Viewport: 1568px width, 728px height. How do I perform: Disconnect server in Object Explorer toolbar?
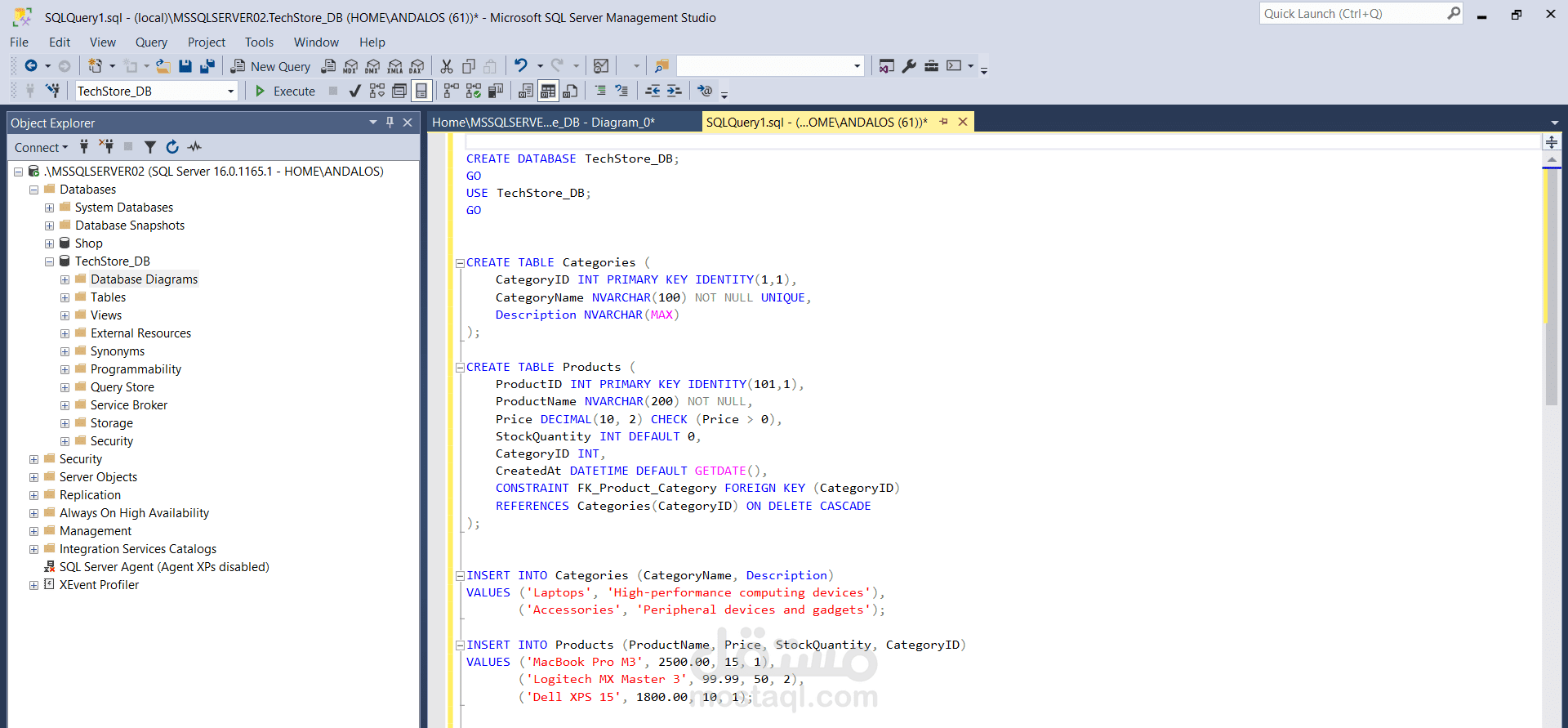tap(106, 147)
